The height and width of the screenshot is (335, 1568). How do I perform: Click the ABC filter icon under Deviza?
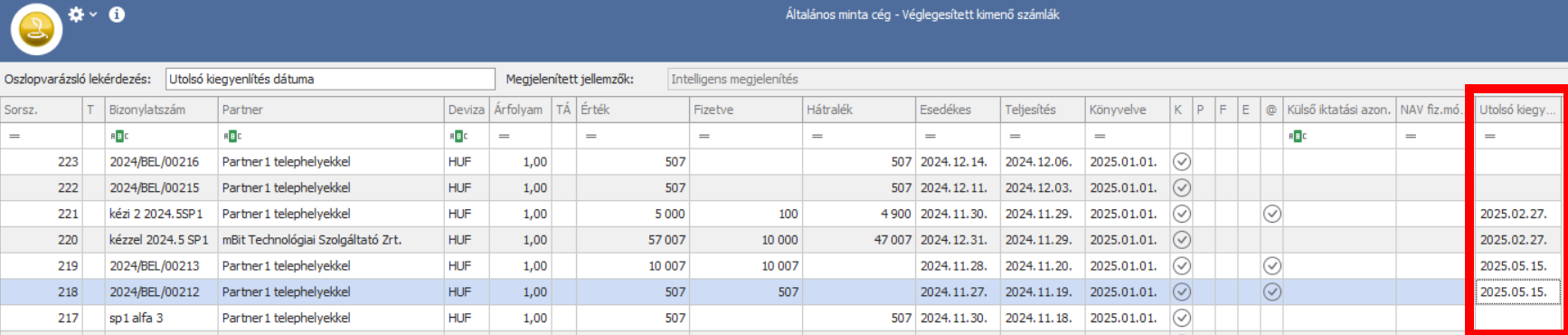(458, 136)
